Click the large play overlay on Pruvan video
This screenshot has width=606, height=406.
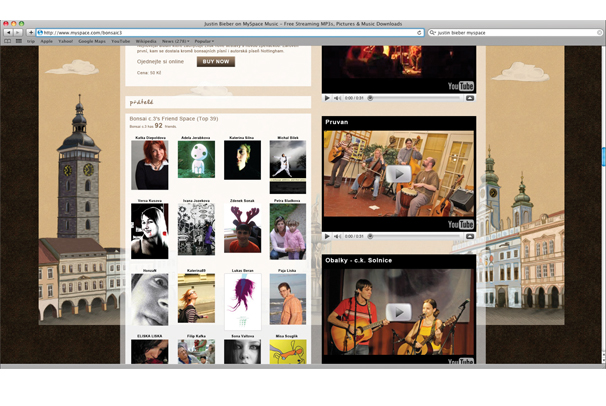point(398,174)
